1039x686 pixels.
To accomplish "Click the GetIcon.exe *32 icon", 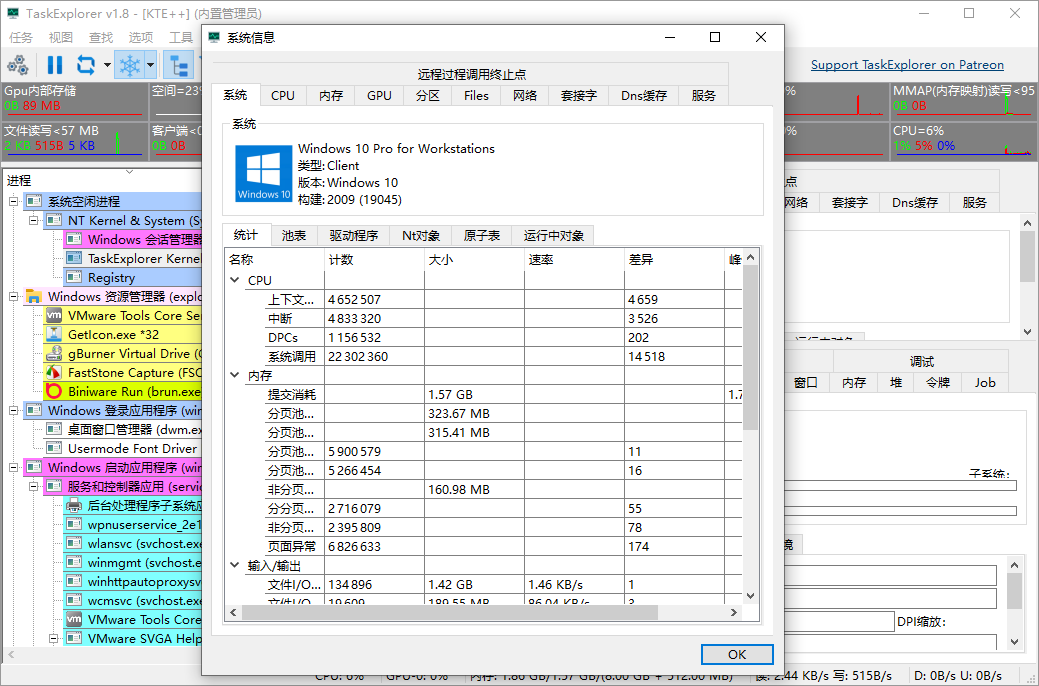I will click(x=54, y=335).
